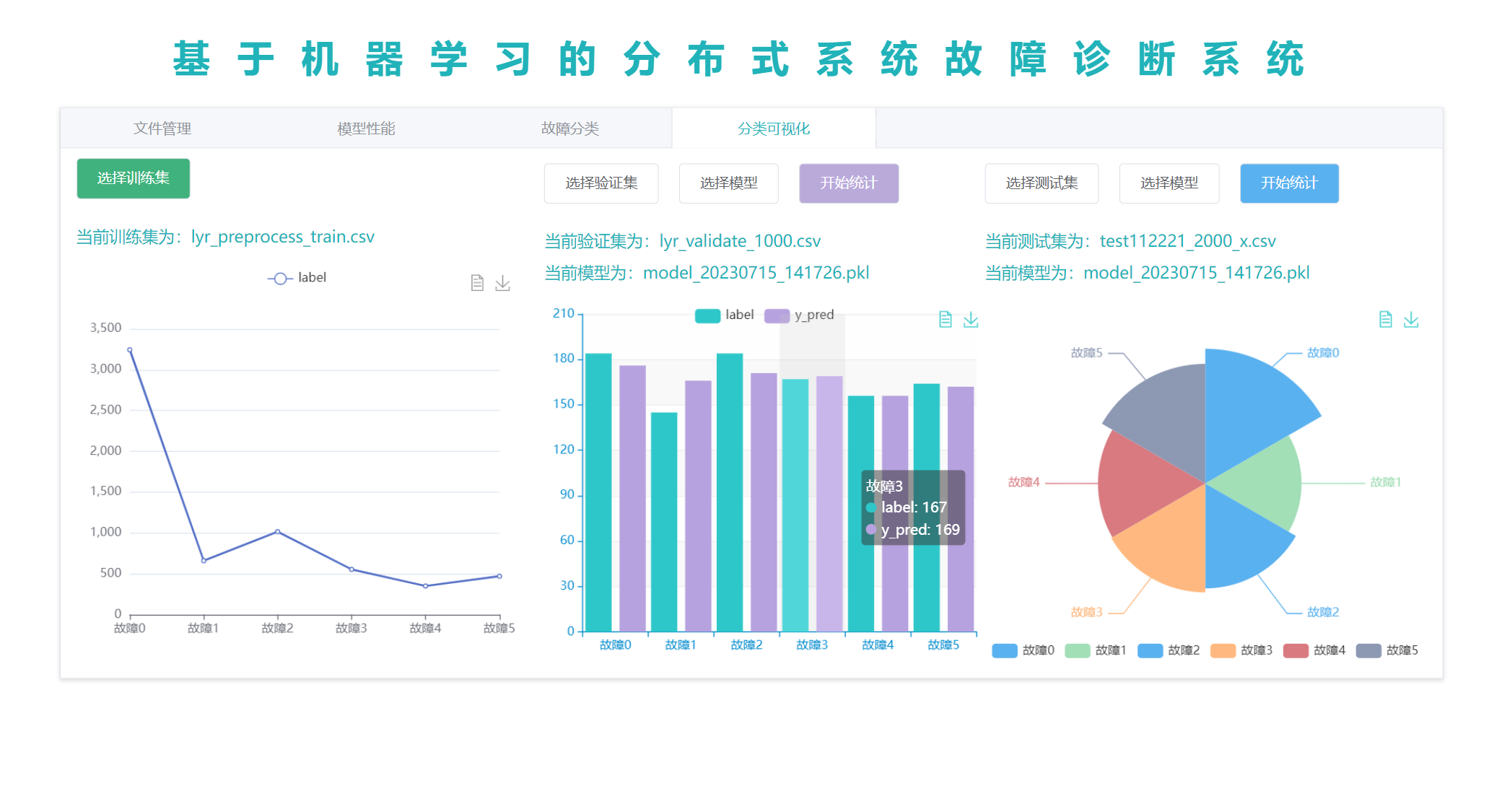The height and width of the screenshot is (812, 1502).
Task: Click purple y_pred bar for 故障1
Action: tap(698, 506)
